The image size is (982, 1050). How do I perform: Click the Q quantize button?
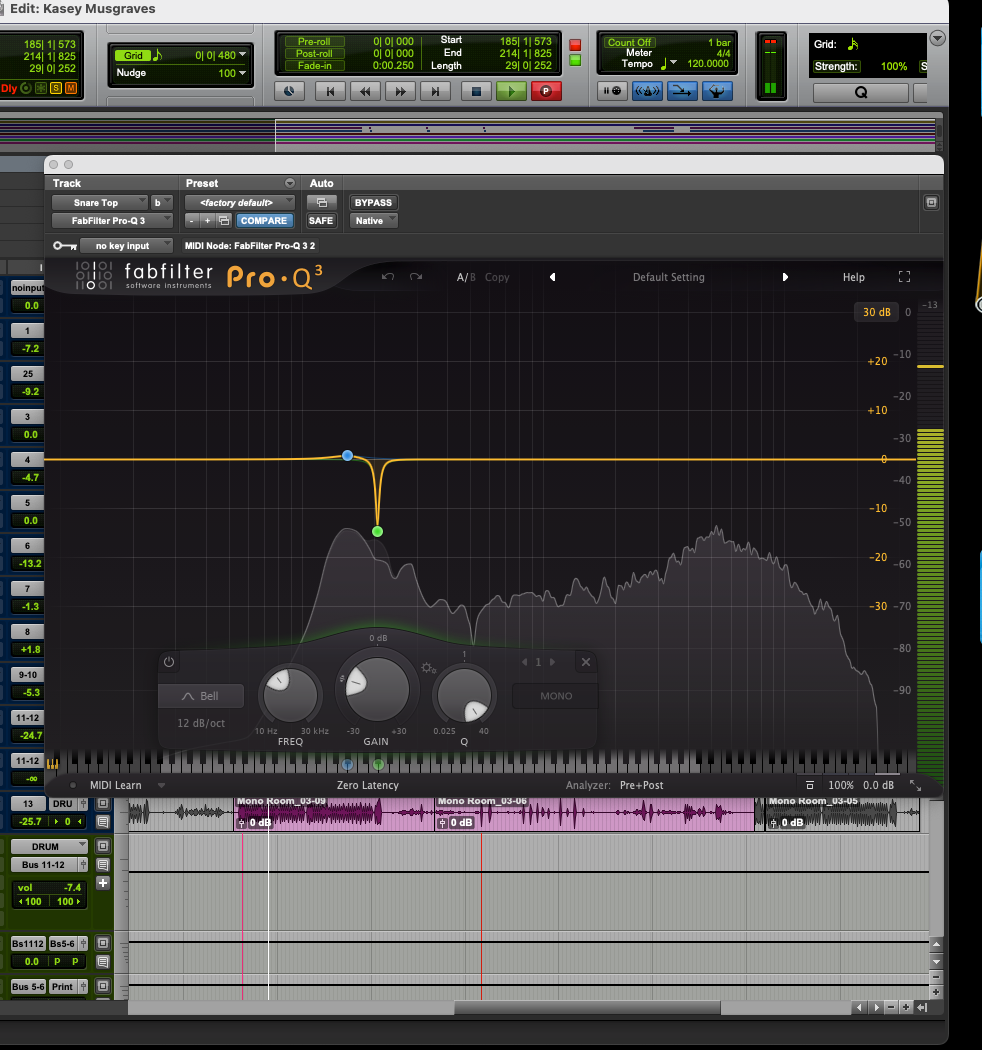click(x=860, y=92)
